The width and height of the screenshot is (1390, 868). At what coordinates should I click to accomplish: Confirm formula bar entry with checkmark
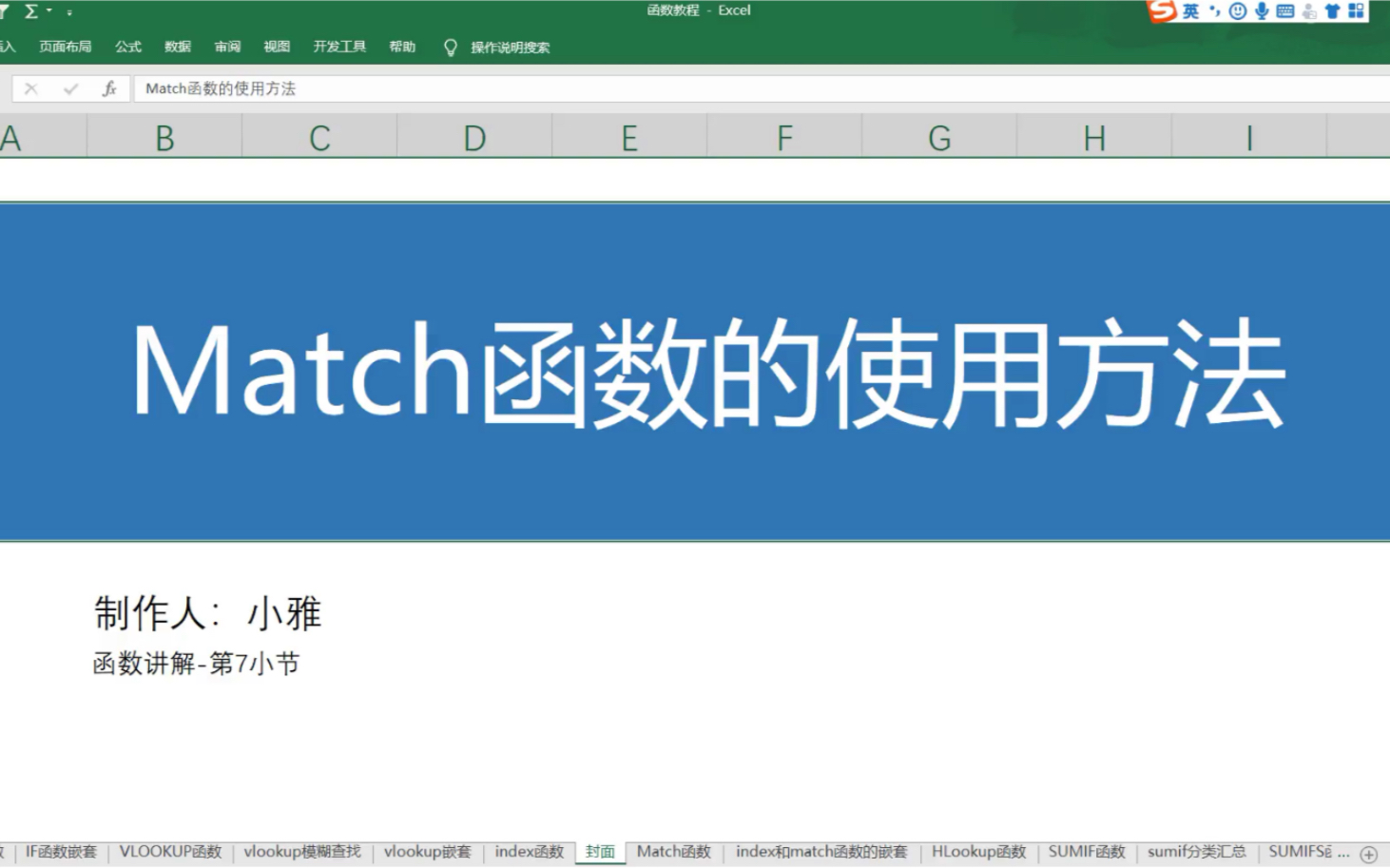click(x=70, y=88)
